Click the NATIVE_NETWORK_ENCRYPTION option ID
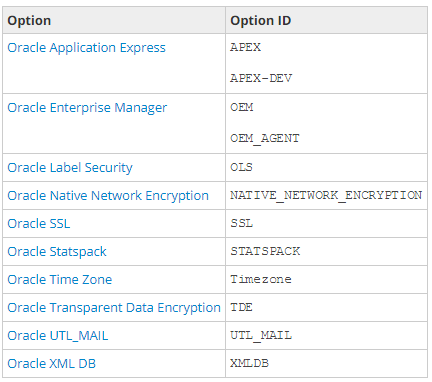Image resolution: width=432 pixels, height=382 pixels. pyautogui.click(x=326, y=195)
